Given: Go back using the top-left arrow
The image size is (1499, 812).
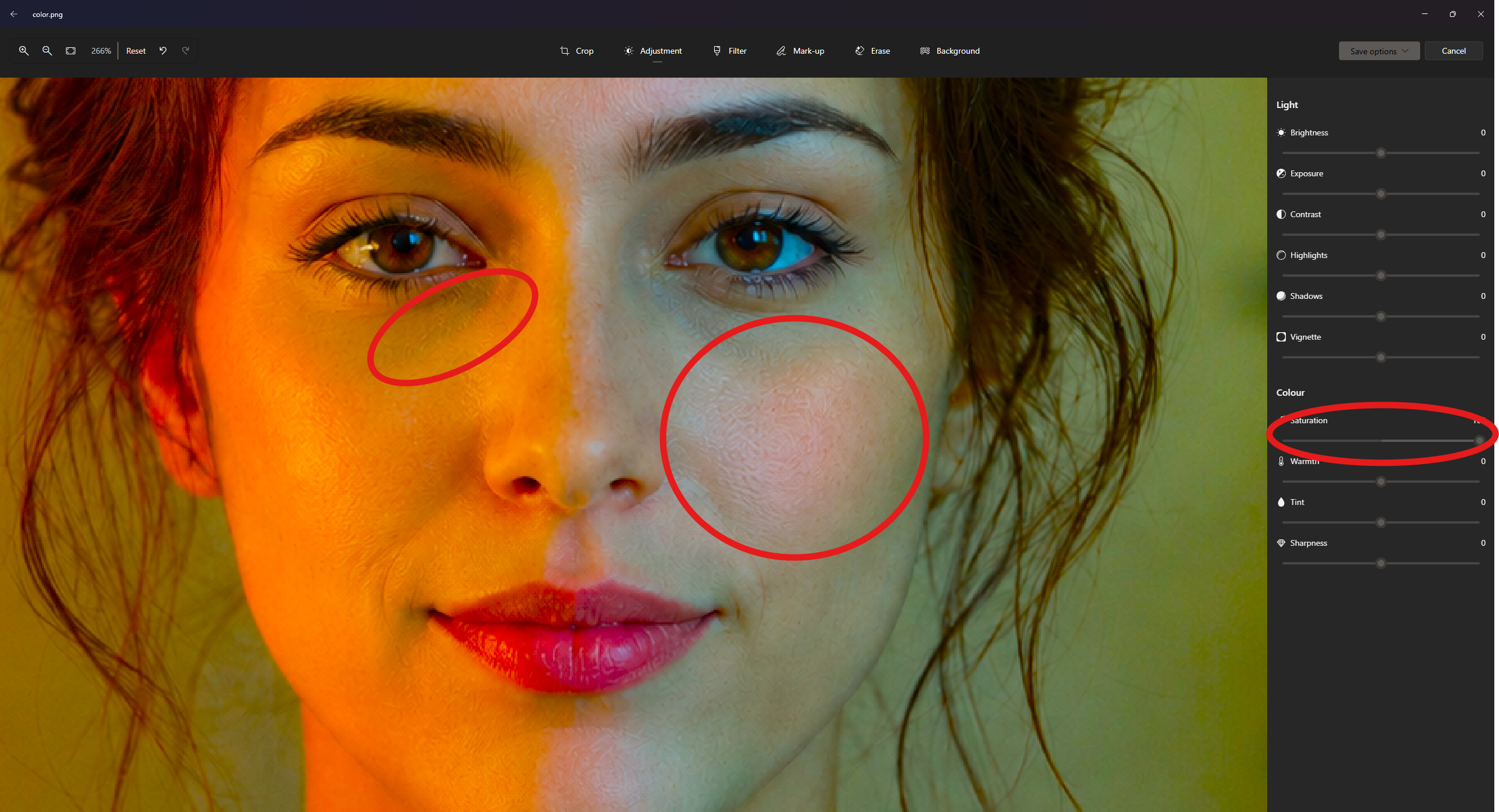Looking at the screenshot, I should point(14,14).
